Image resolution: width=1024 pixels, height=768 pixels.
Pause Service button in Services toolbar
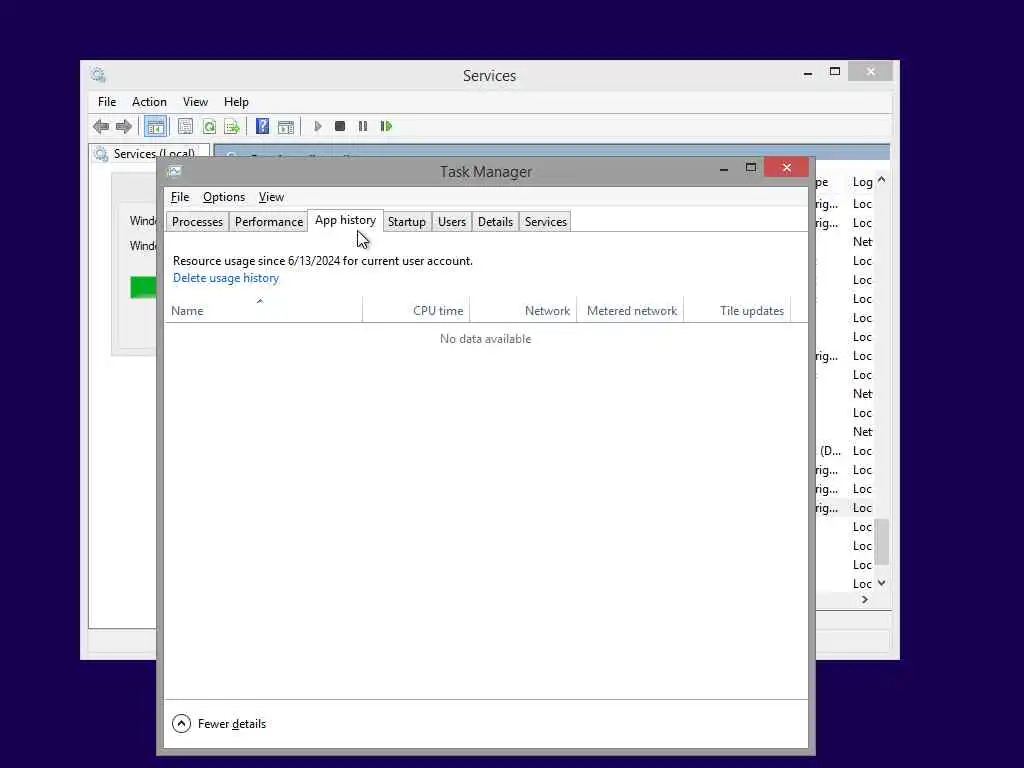[x=363, y=126]
